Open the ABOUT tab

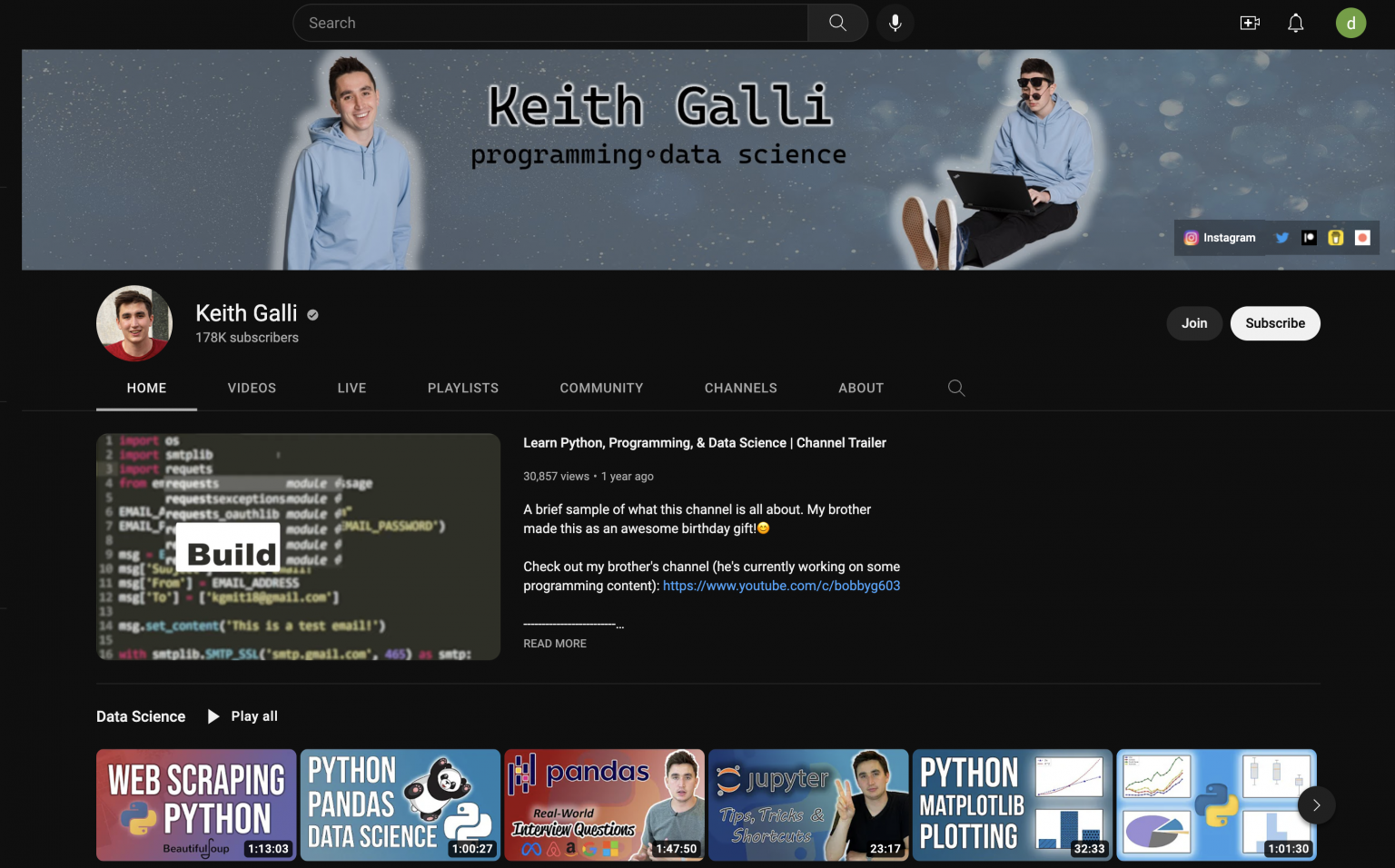860,388
